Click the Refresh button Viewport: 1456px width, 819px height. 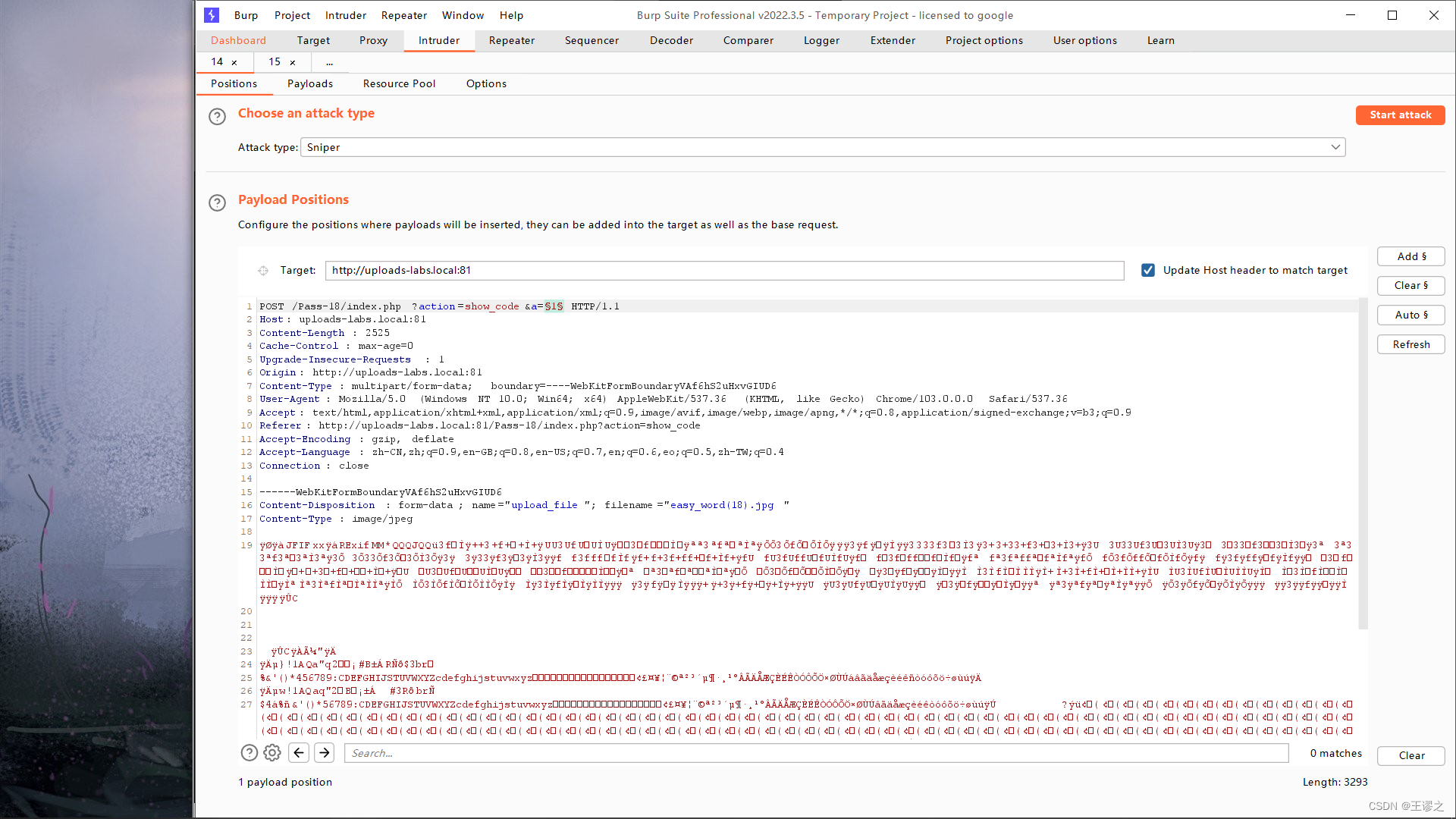(x=1410, y=345)
